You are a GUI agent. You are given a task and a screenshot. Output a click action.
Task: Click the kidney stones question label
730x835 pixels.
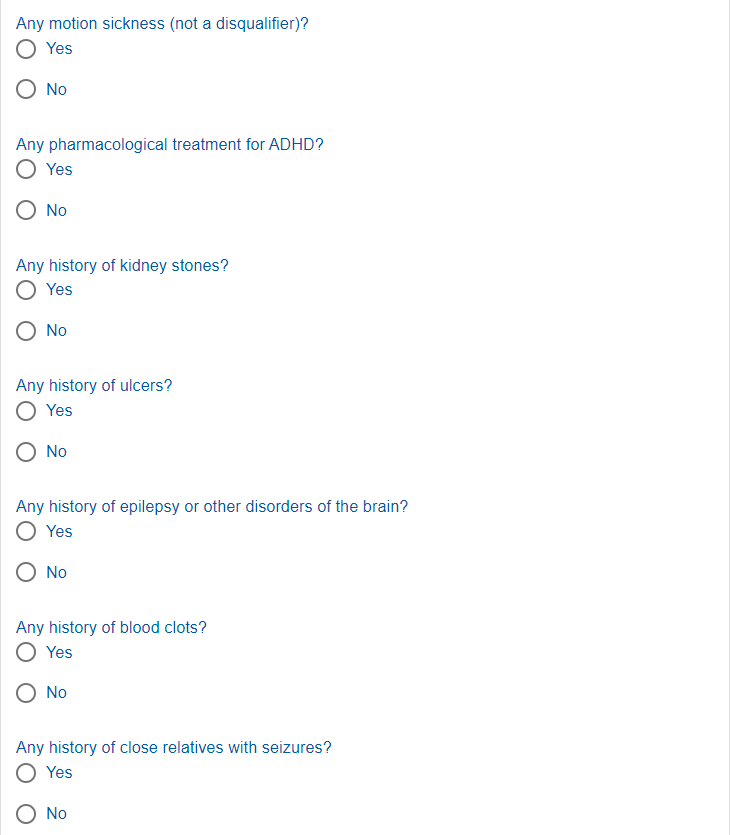122,265
